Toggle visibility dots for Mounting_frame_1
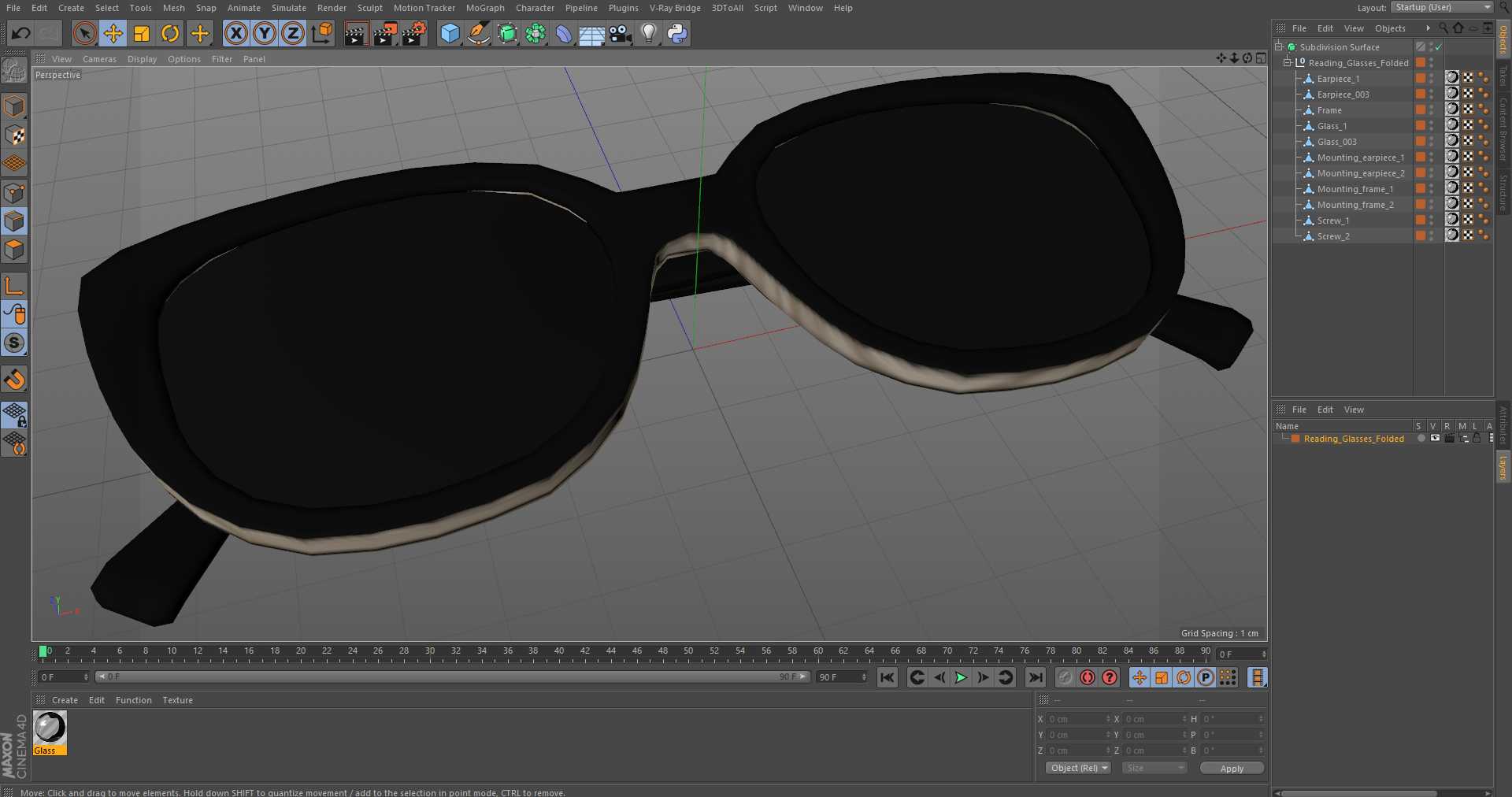Screen dimensions: 1512x797 [1432, 189]
